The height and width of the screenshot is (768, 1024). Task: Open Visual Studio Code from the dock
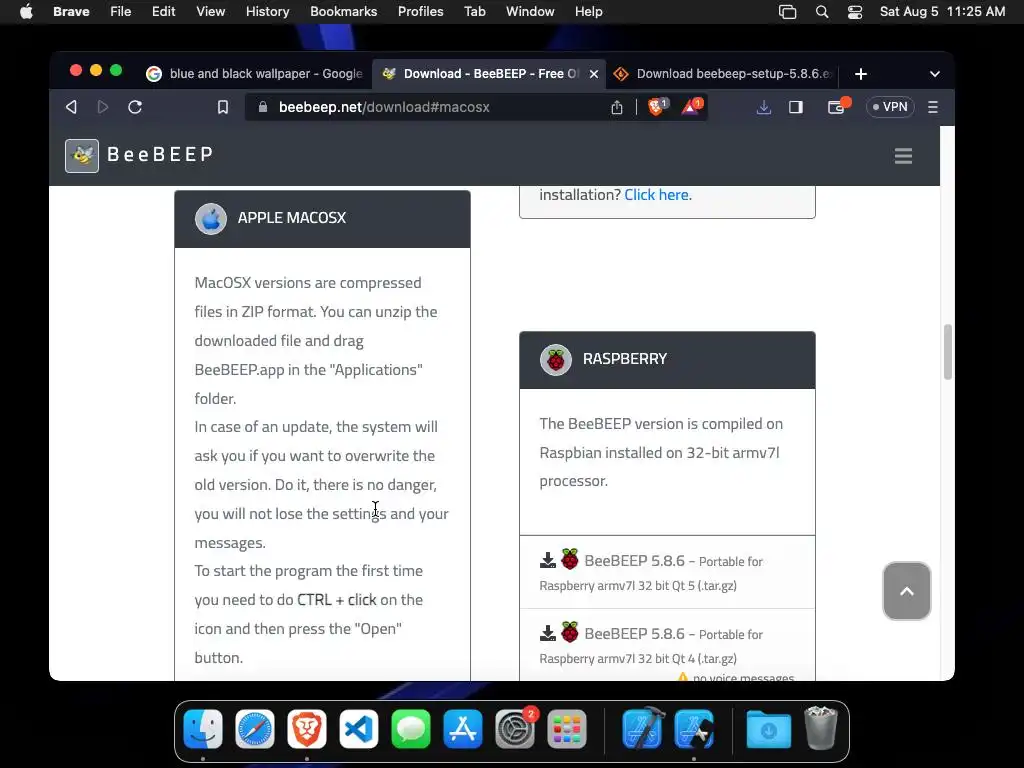[359, 729]
